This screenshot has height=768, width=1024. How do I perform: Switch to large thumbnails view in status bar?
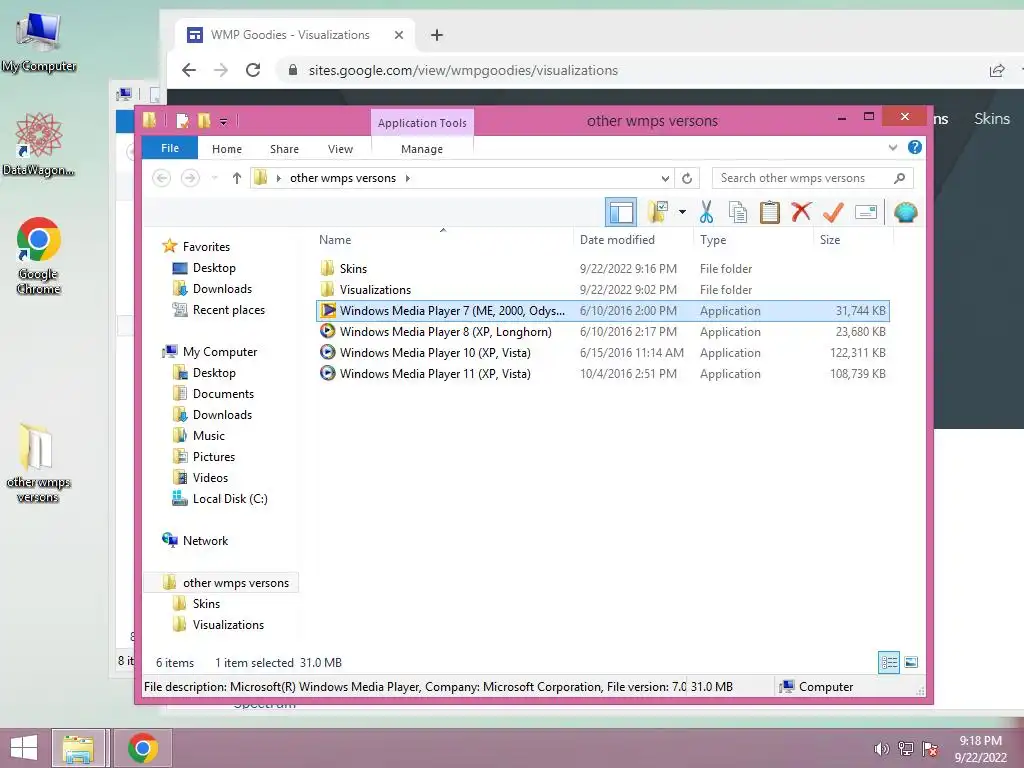point(911,662)
